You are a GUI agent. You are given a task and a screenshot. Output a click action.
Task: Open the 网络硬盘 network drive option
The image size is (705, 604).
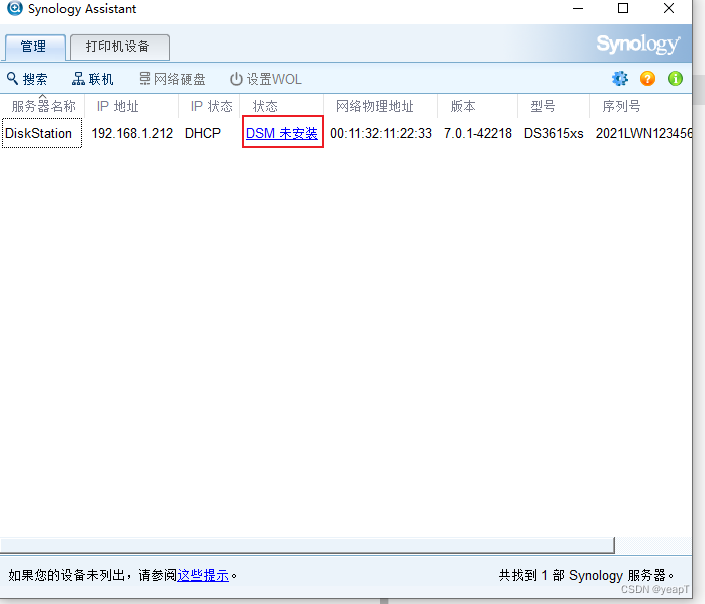point(172,79)
